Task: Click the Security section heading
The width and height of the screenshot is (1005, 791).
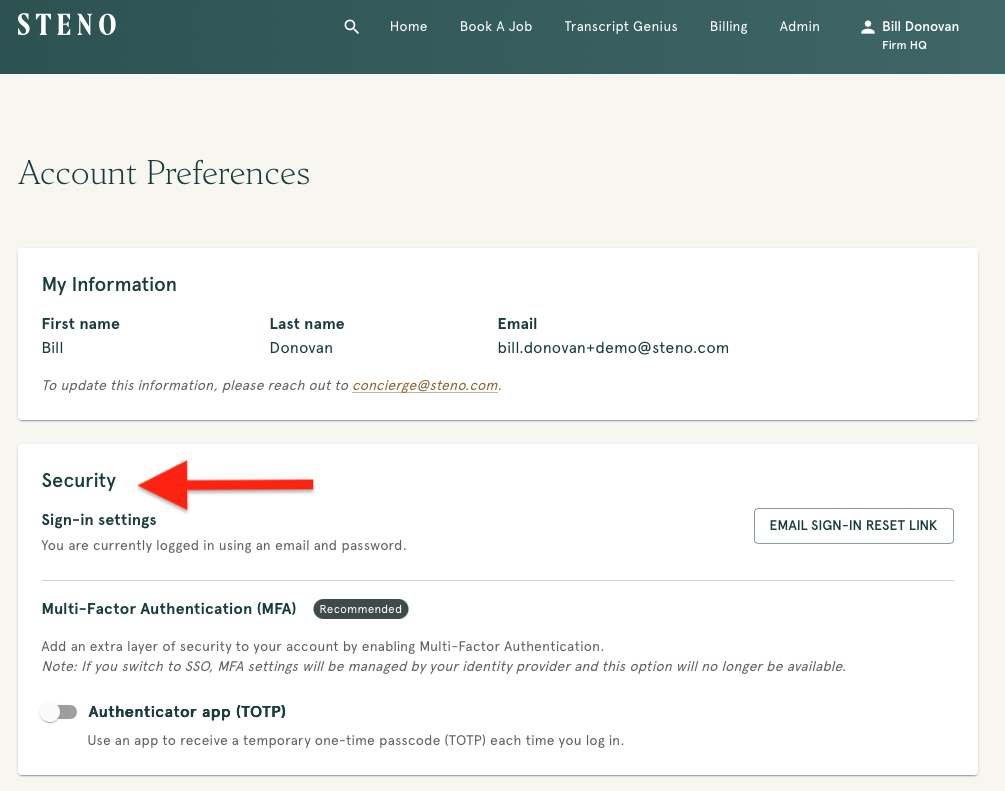Action: click(79, 480)
